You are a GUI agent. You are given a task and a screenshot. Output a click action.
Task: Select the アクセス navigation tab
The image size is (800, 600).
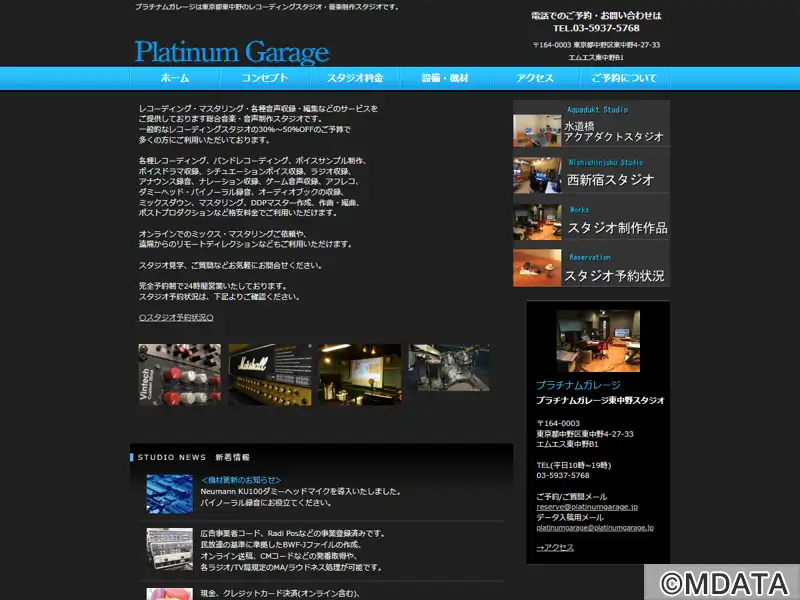coord(535,78)
